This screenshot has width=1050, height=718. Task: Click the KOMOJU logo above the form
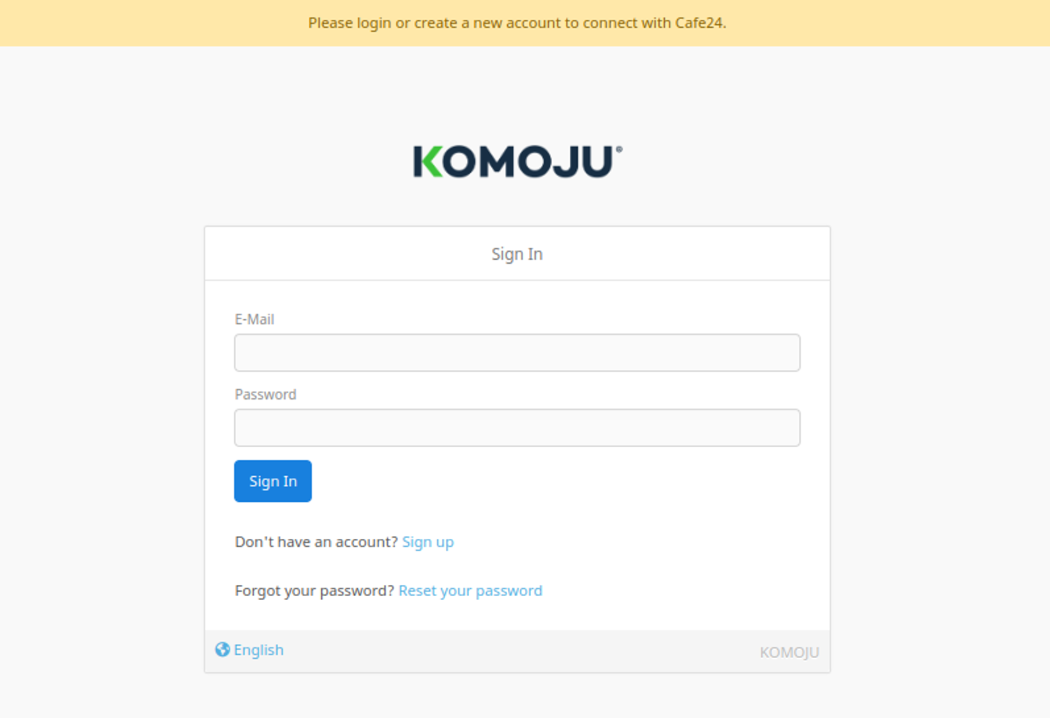(x=517, y=162)
